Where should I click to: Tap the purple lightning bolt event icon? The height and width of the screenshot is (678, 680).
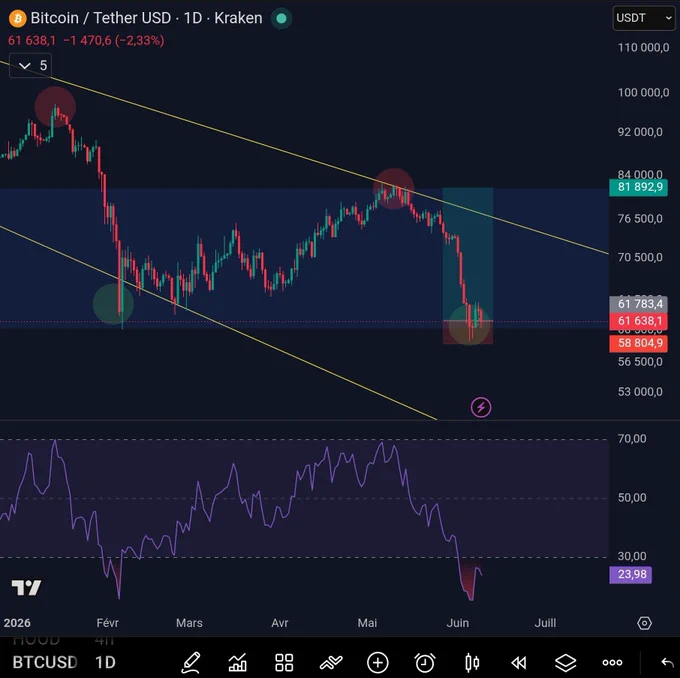(481, 407)
